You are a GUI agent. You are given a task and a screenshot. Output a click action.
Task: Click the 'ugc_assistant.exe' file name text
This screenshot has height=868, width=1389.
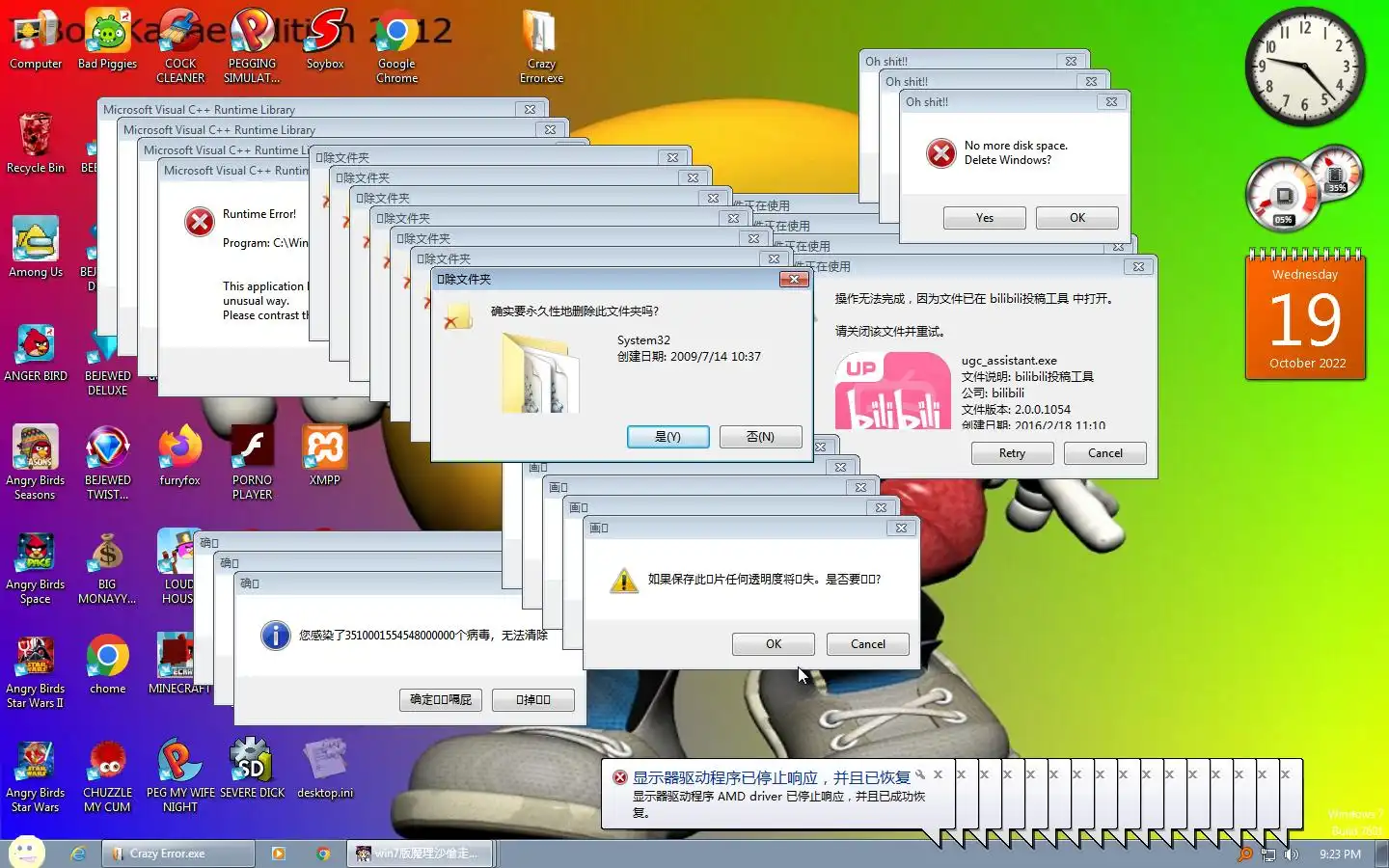point(1009,361)
